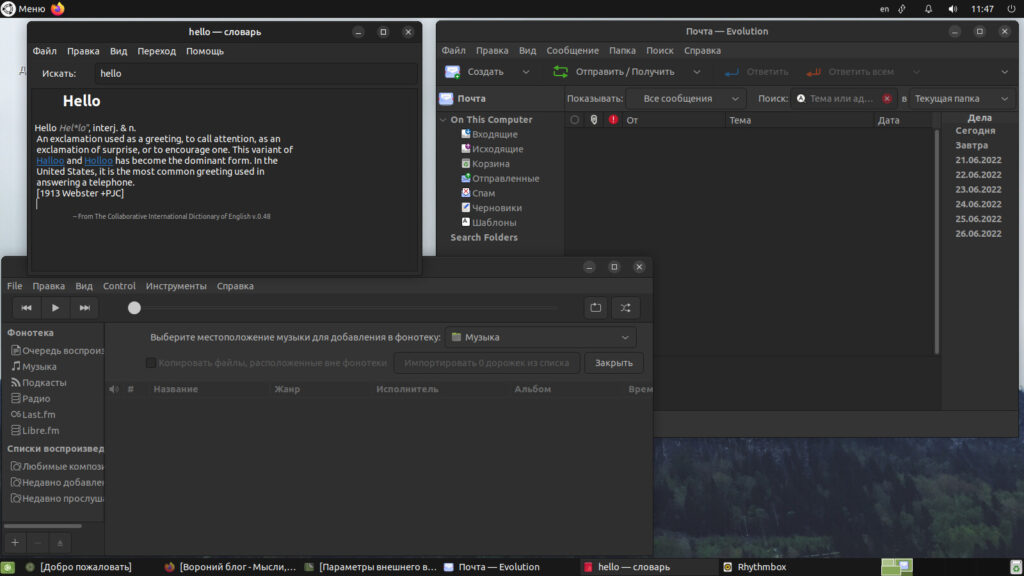Click the add playlist plus icon
1024x576 pixels.
pyautogui.click(x=15, y=542)
